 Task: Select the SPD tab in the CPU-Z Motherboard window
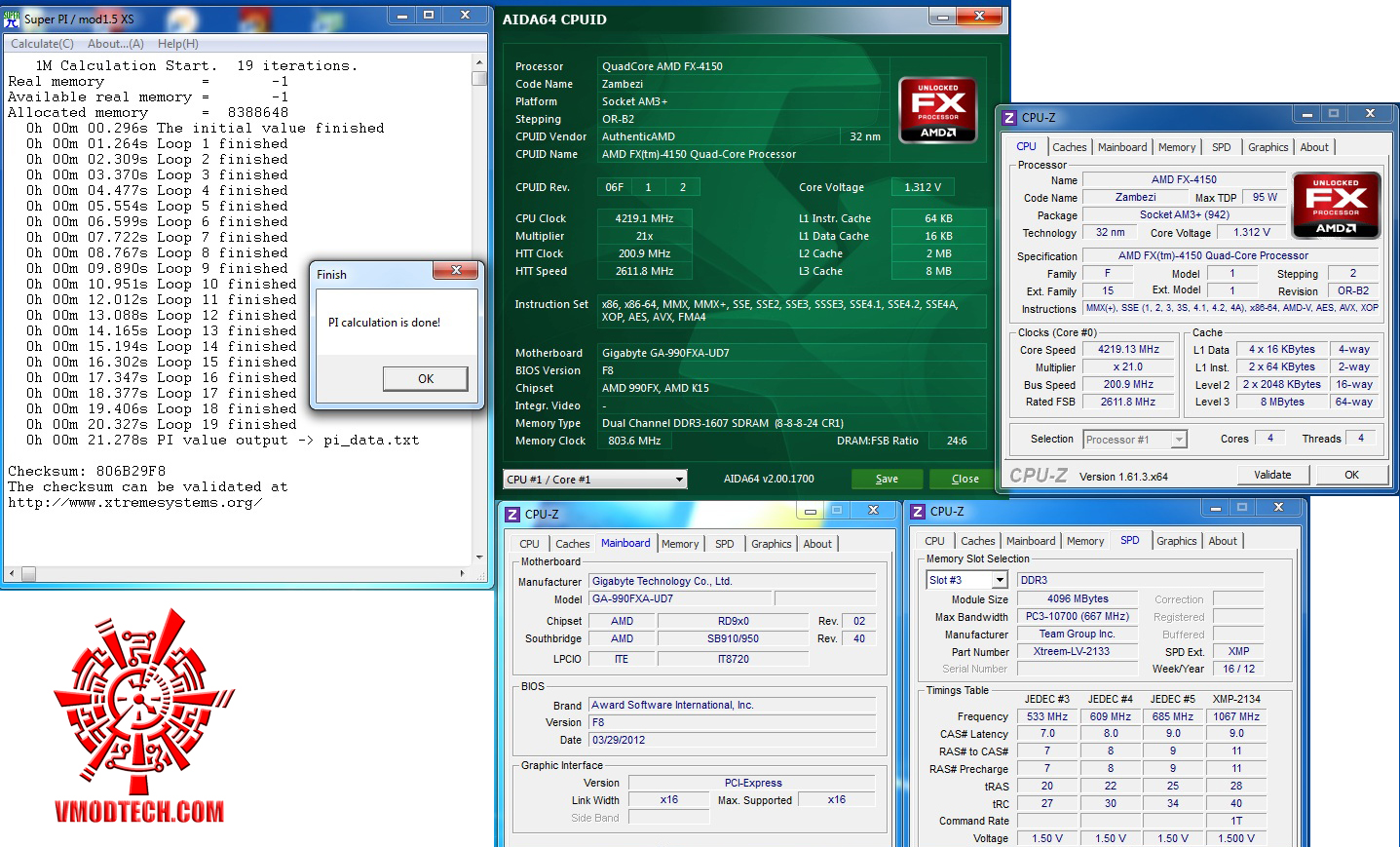point(724,544)
